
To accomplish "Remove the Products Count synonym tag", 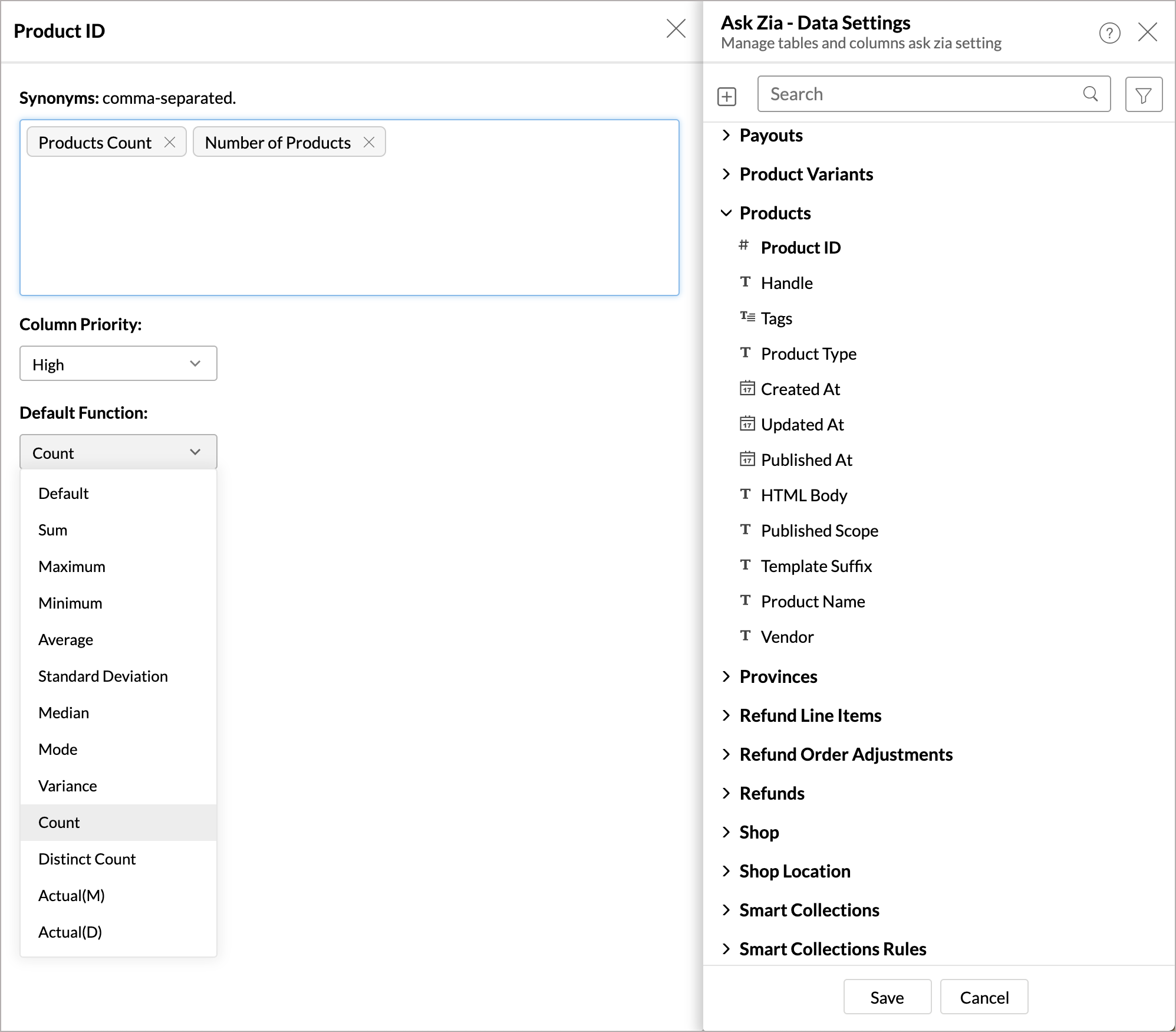I will (x=170, y=142).
